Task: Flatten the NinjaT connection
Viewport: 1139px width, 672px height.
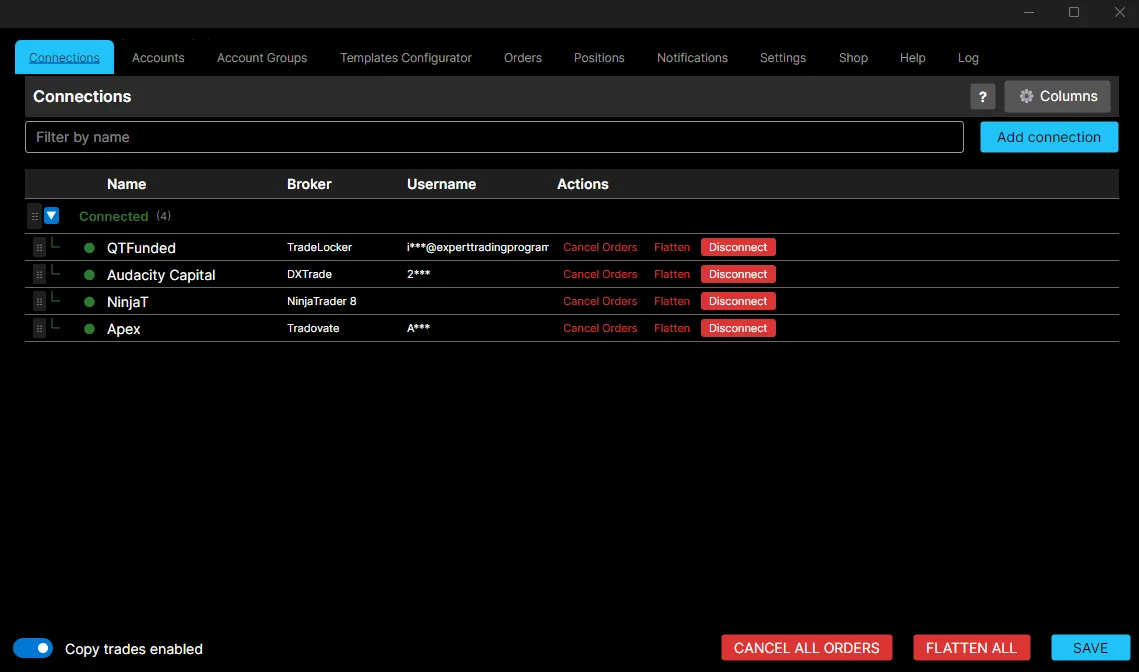Action: pos(671,301)
